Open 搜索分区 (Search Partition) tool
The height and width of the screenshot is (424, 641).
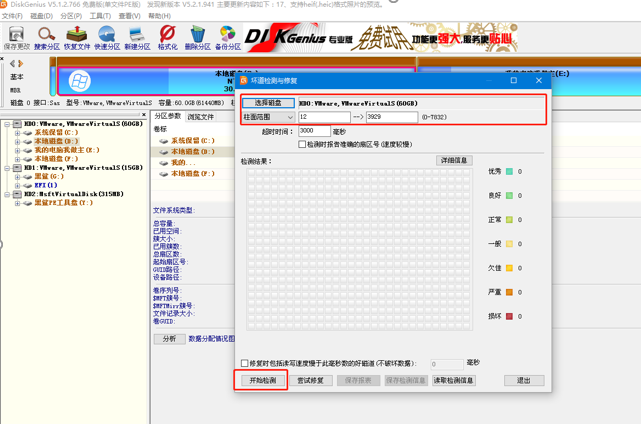46,37
